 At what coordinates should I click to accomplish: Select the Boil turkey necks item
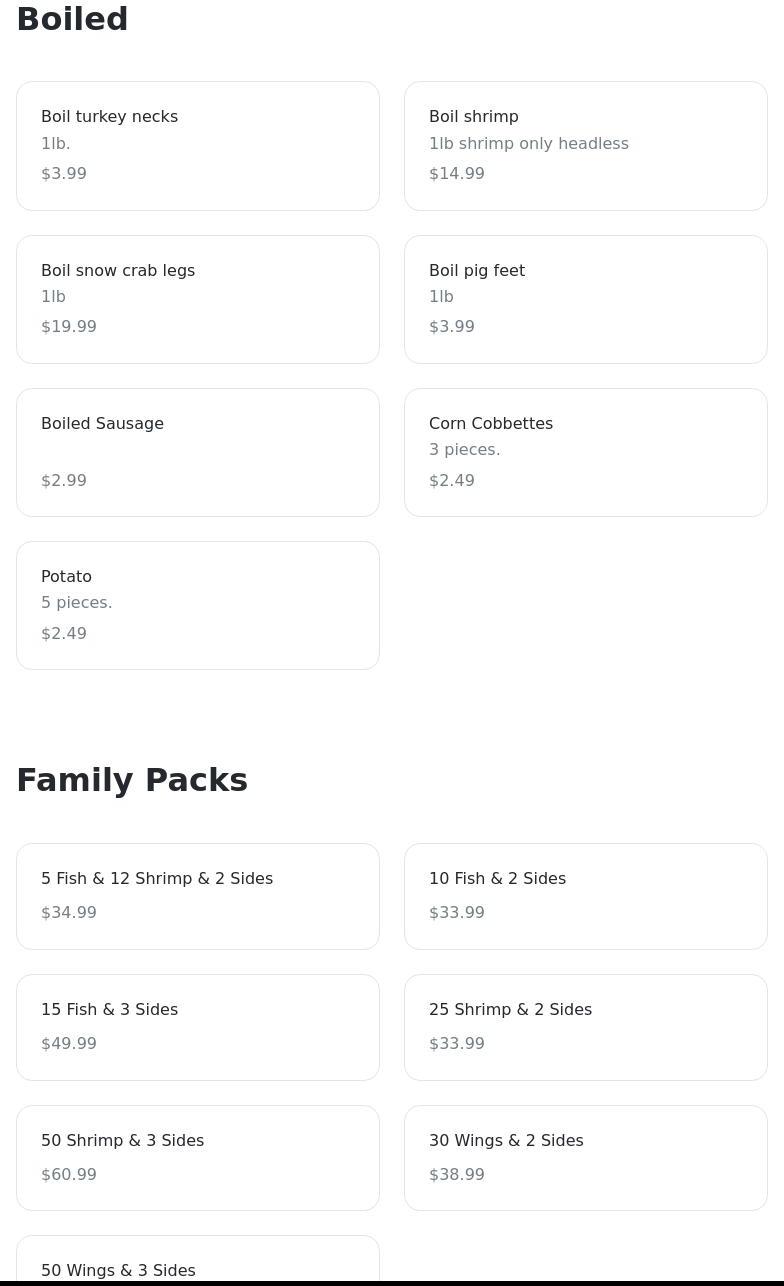coord(198,146)
